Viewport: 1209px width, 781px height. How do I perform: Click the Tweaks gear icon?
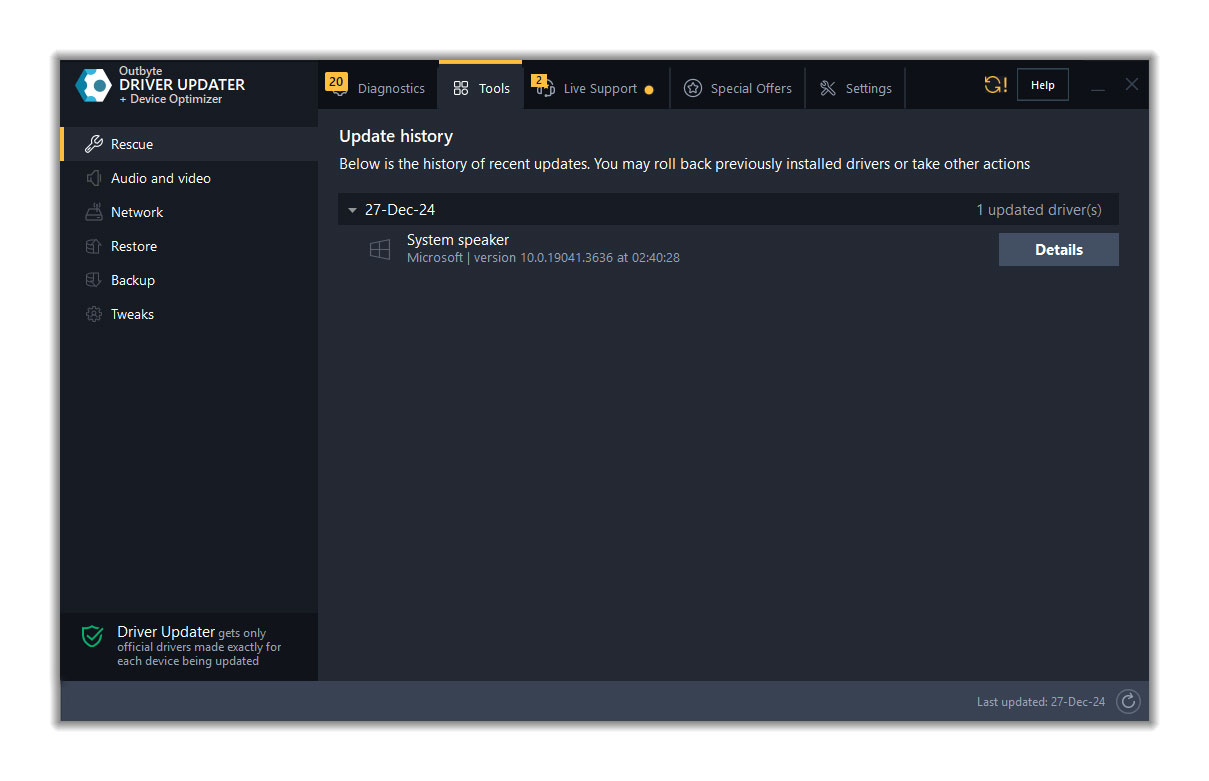pyautogui.click(x=94, y=314)
